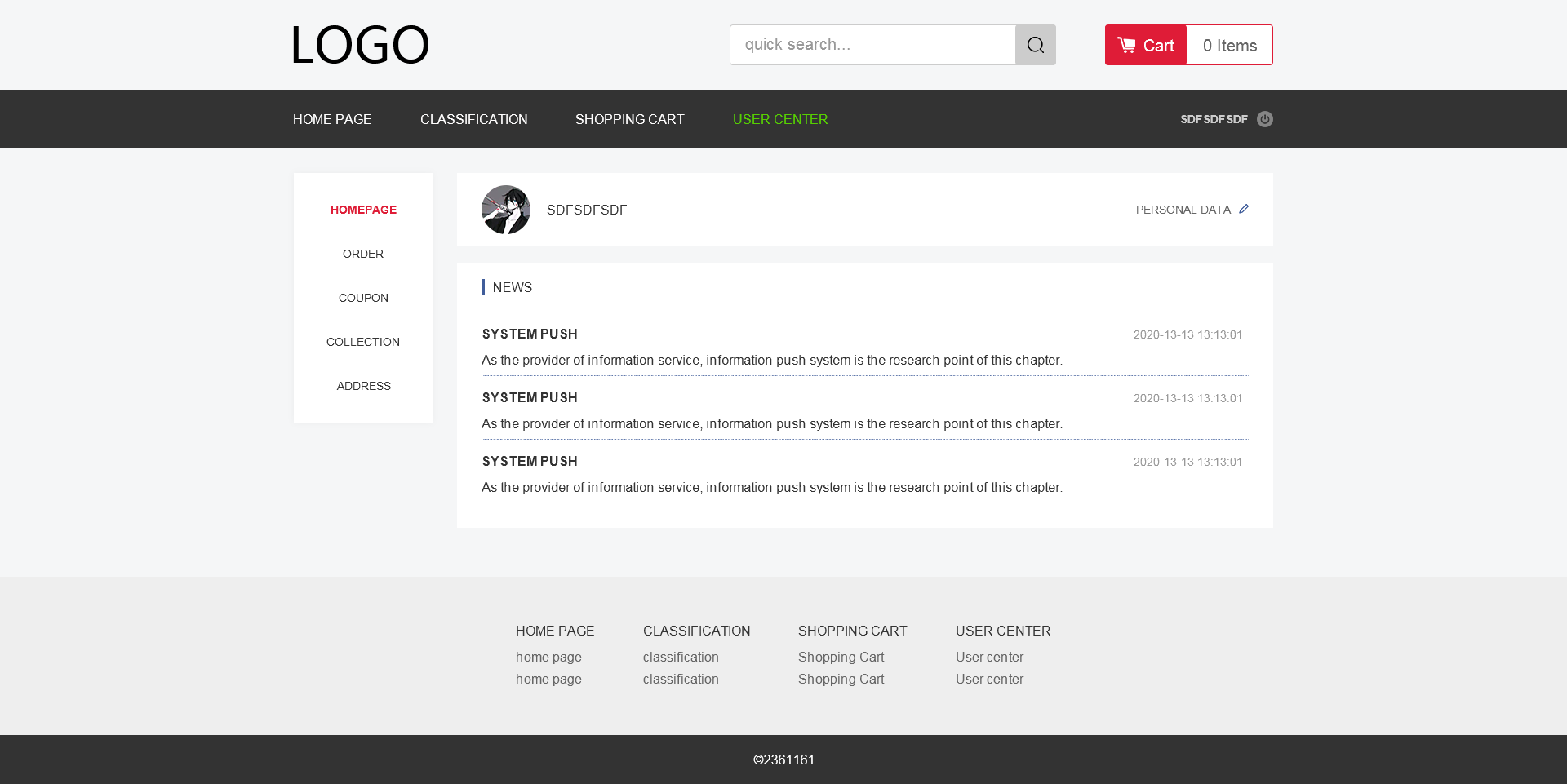Click the magnifier search icon button

pyautogui.click(x=1035, y=45)
